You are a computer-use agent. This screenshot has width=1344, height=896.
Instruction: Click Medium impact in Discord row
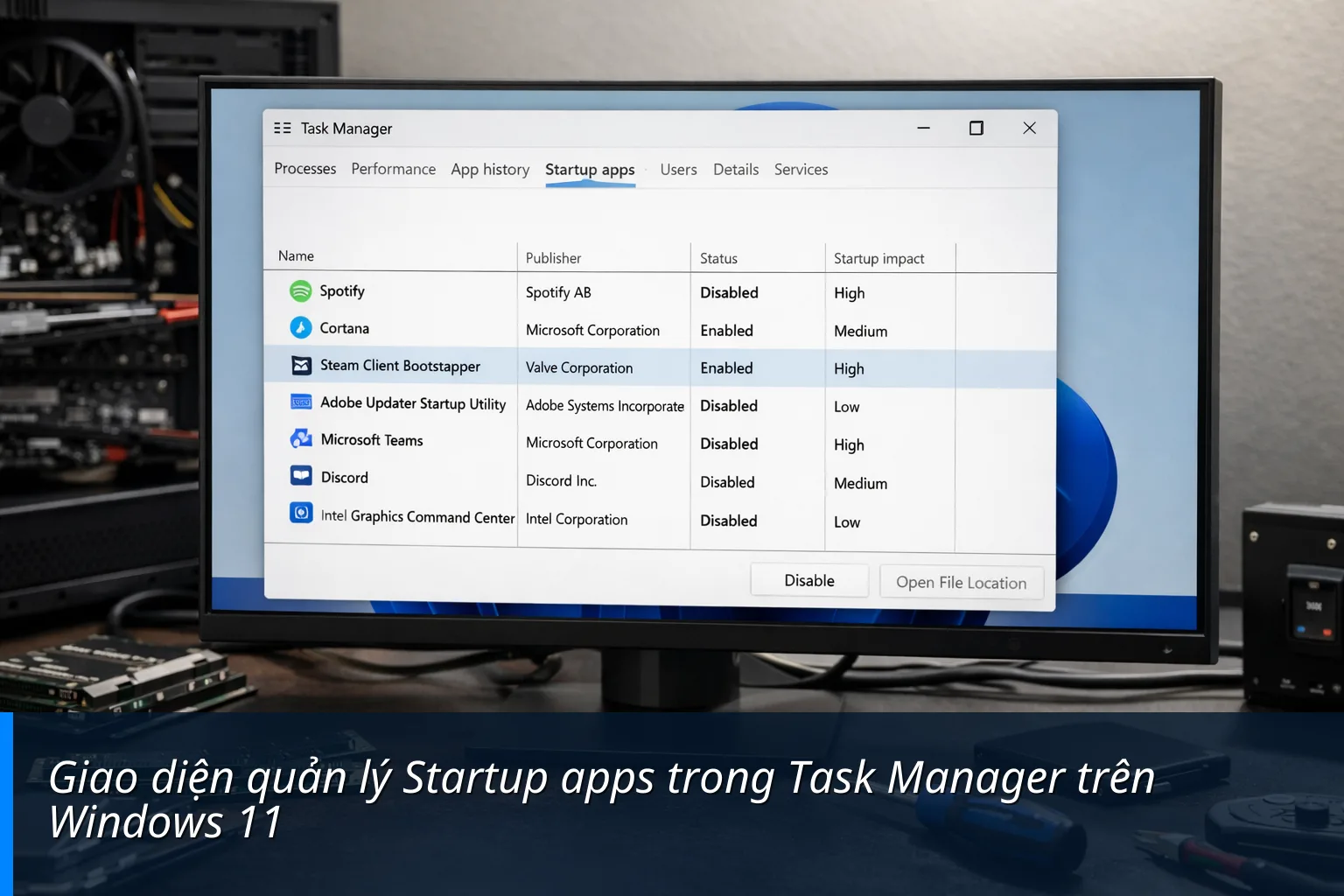point(860,484)
